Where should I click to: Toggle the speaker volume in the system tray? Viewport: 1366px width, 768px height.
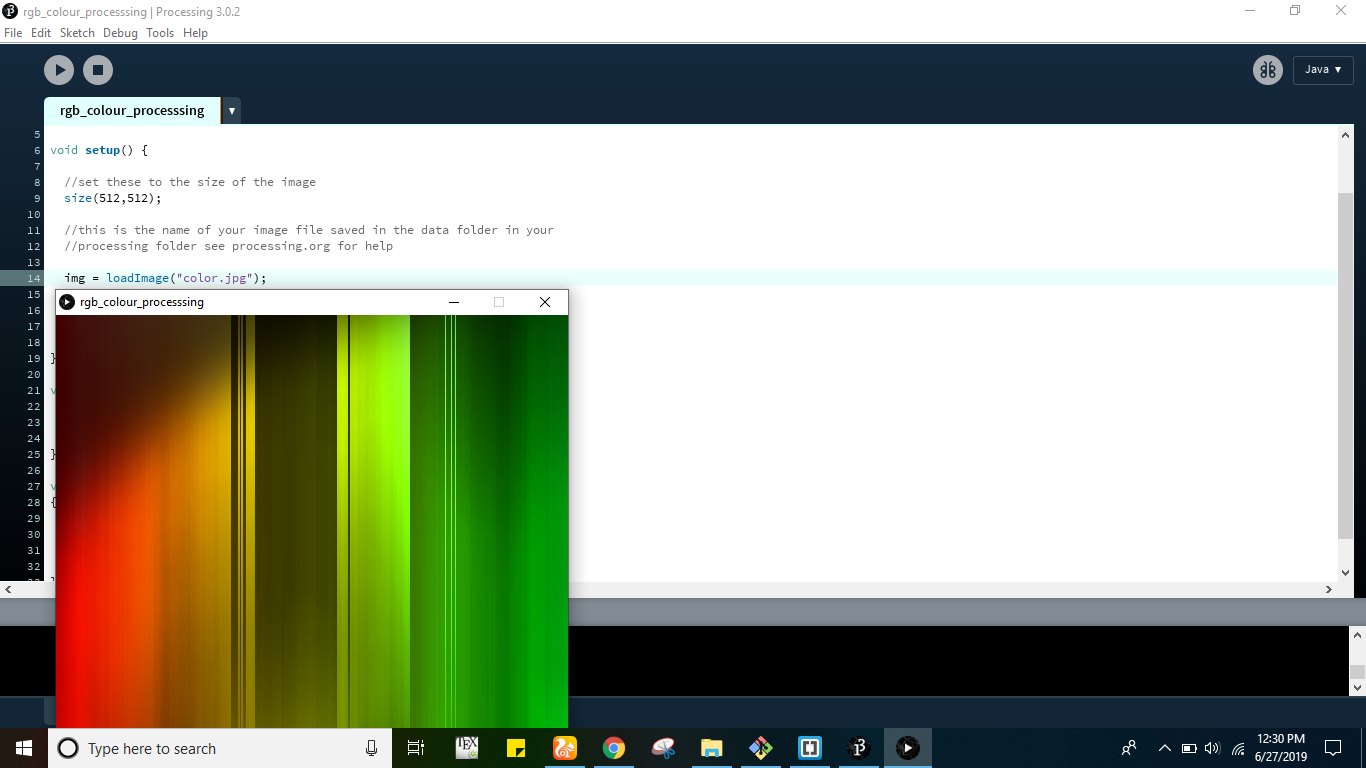tap(1211, 747)
